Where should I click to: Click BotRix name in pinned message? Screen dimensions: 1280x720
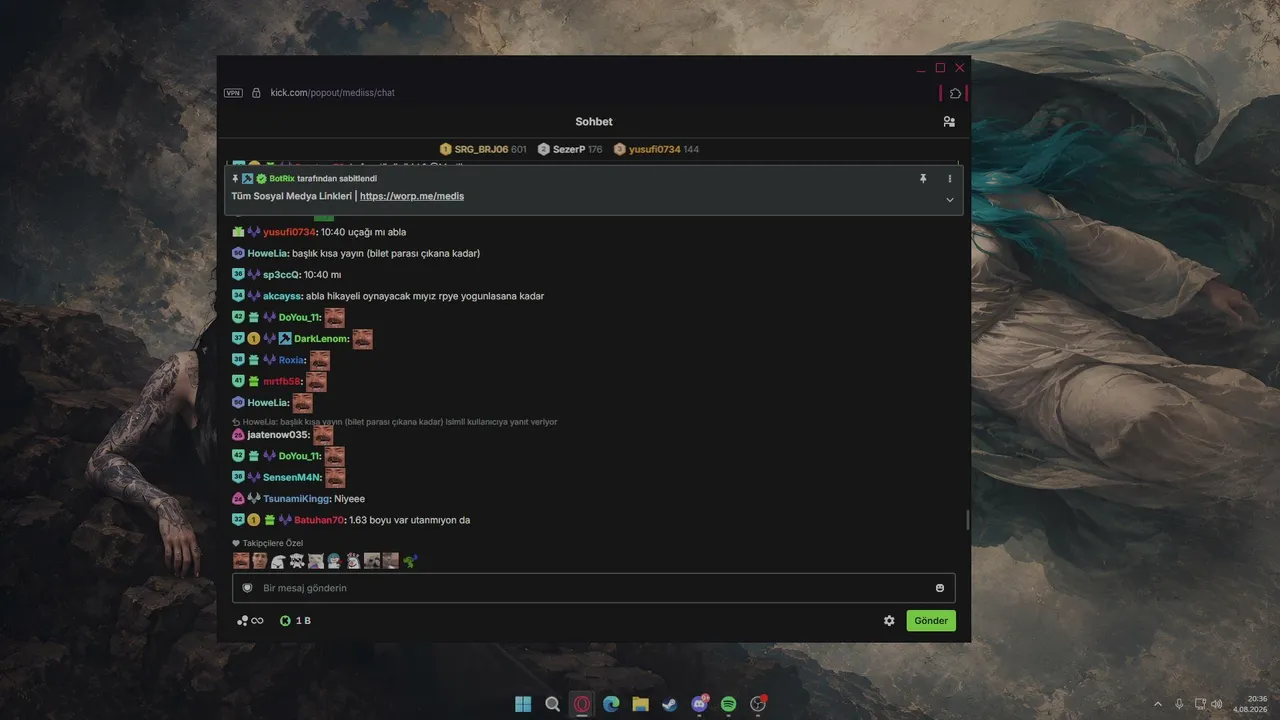[x=281, y=178]
